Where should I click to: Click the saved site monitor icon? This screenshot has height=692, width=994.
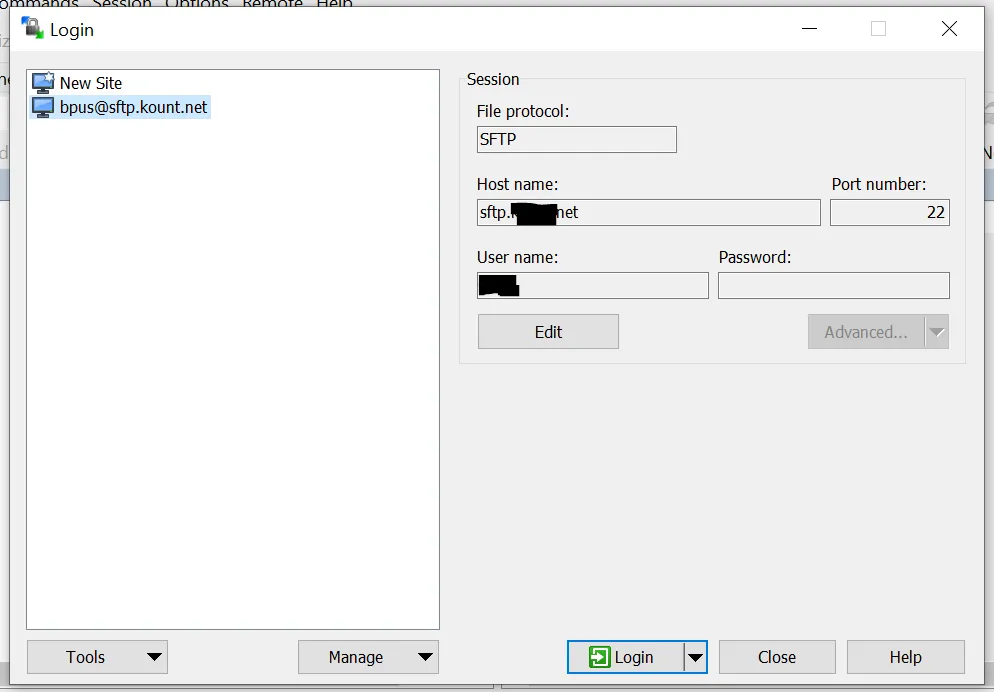(x=43, y=107)
